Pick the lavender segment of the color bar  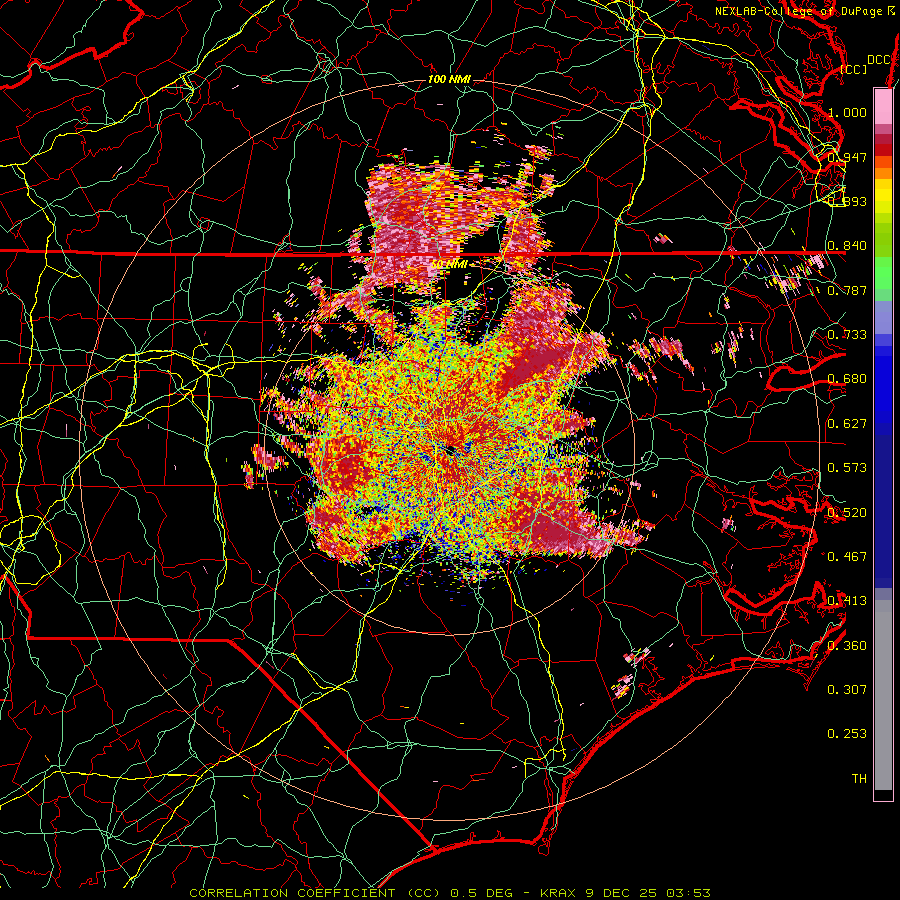[883, 317]
